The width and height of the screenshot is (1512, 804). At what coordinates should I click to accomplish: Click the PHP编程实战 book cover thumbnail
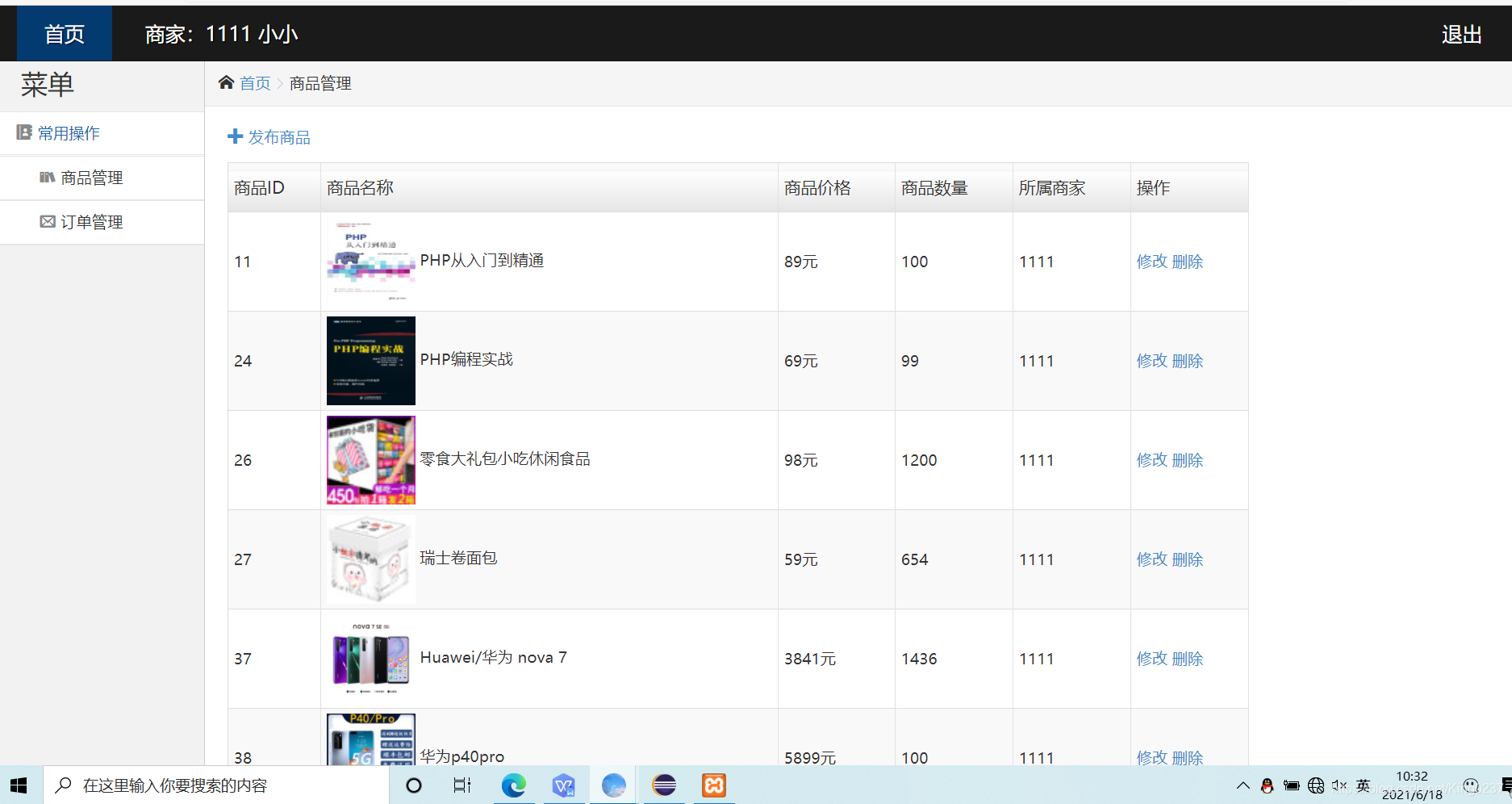pyautogui.click(x=371, y=361)
